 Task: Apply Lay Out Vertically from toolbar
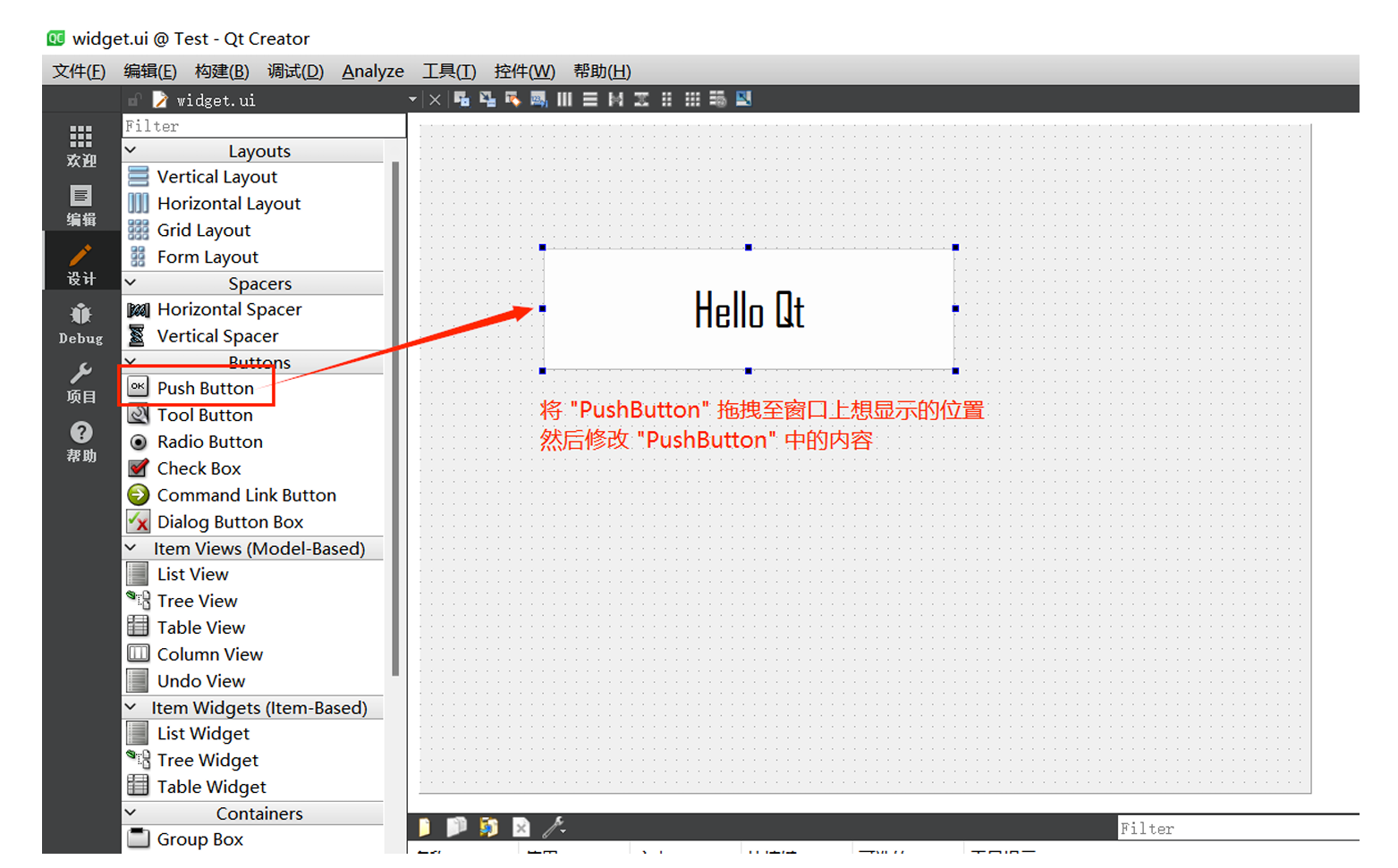590,99
